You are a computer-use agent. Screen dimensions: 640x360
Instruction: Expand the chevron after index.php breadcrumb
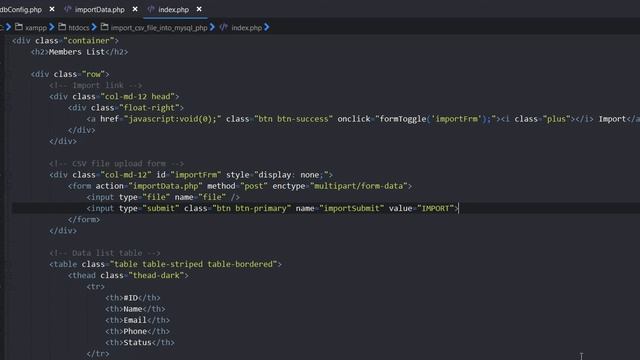pyautogui.click(x=267, y=27)
